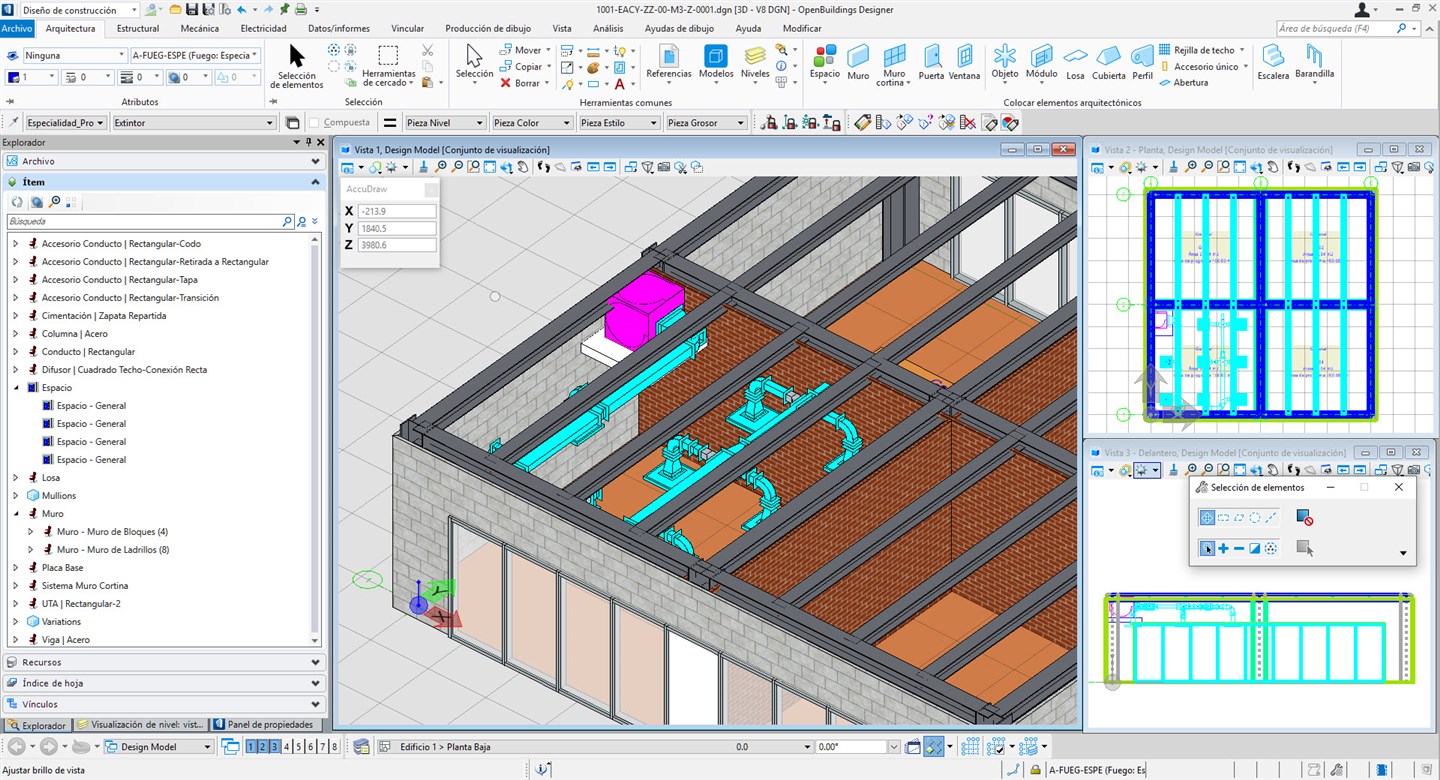Open the Archivo menu

pos(17,29)
